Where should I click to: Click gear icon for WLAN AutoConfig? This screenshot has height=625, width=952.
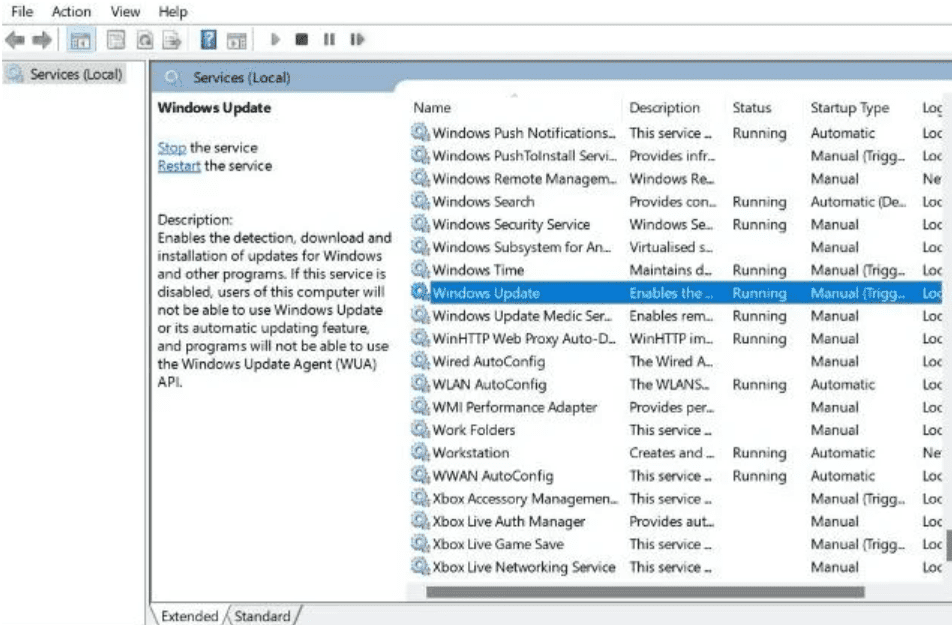[420, 384]
